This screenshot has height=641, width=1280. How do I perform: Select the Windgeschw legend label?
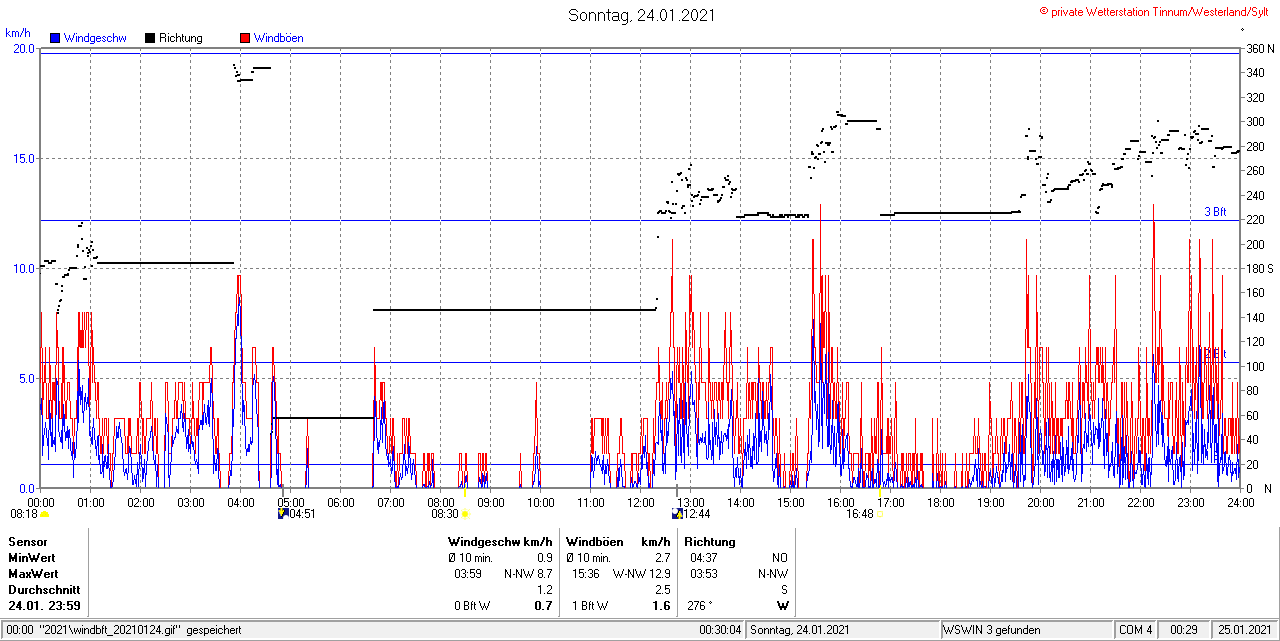[95, 38]
